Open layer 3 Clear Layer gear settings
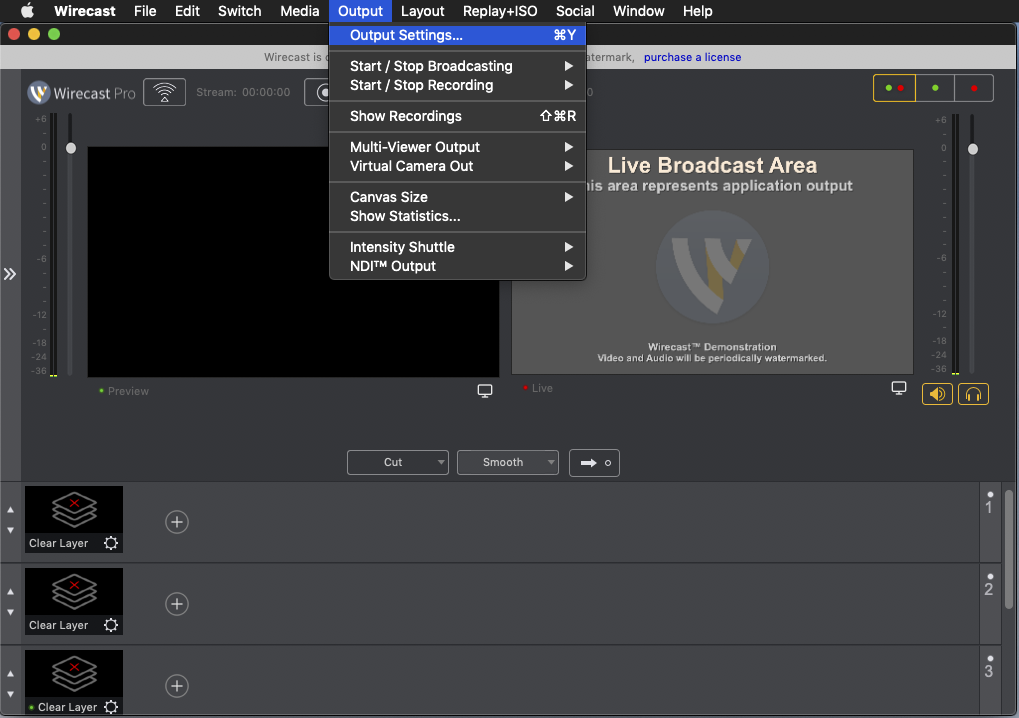The width and height of the screenshot is (1019, 718). (111, 707)
